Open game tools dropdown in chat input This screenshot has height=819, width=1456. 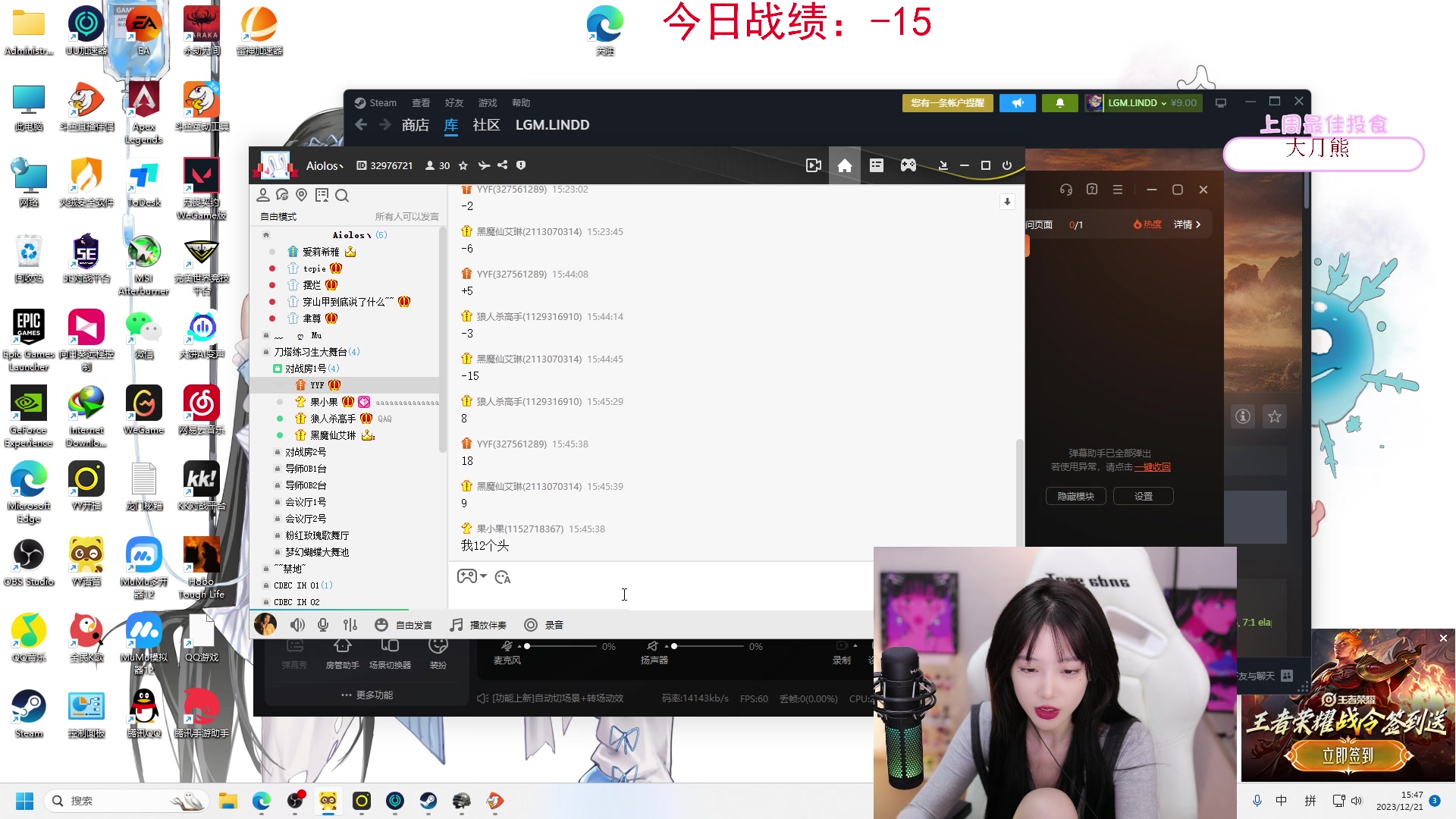pyautogui.click(x=472, y=576)
